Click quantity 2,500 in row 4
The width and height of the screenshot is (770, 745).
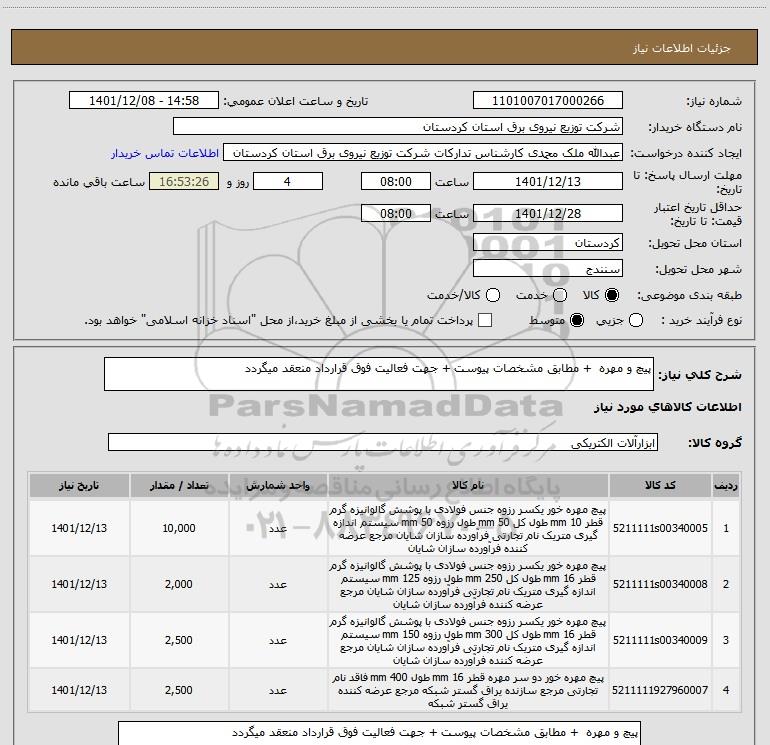click(x=179, y=690)
